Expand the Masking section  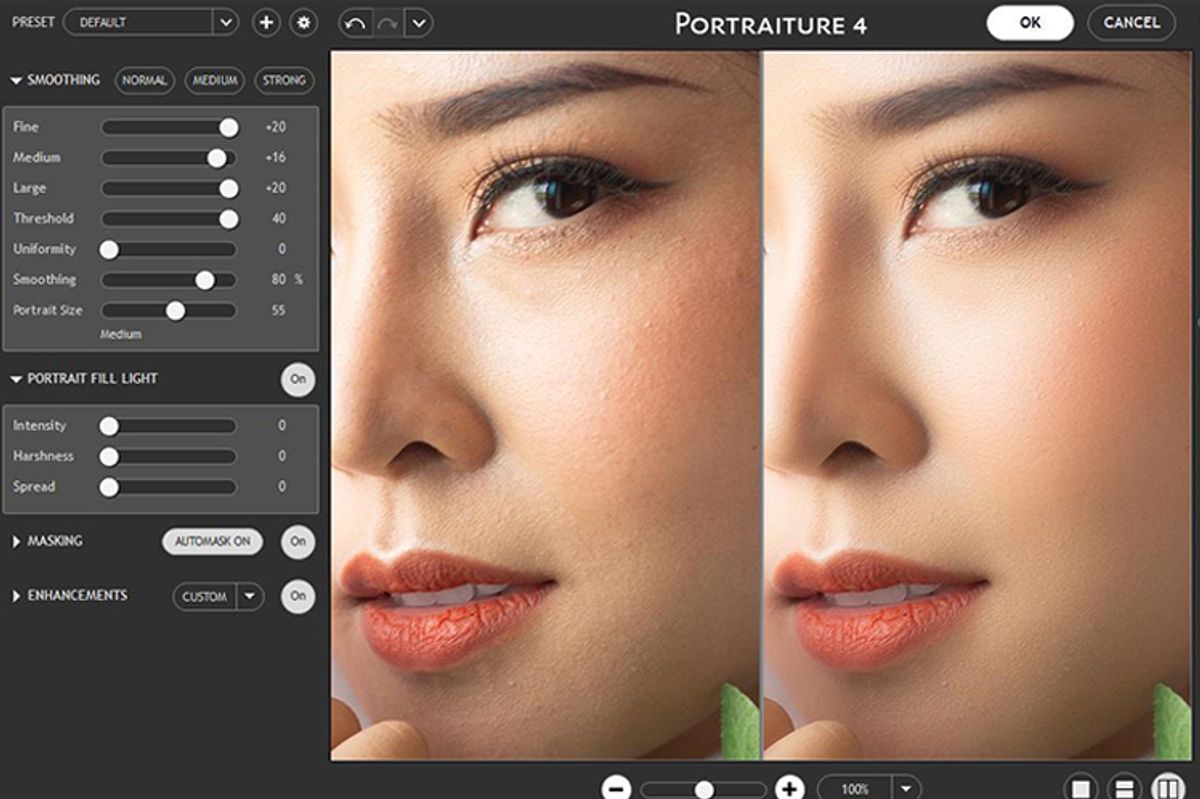coord(16,541)
